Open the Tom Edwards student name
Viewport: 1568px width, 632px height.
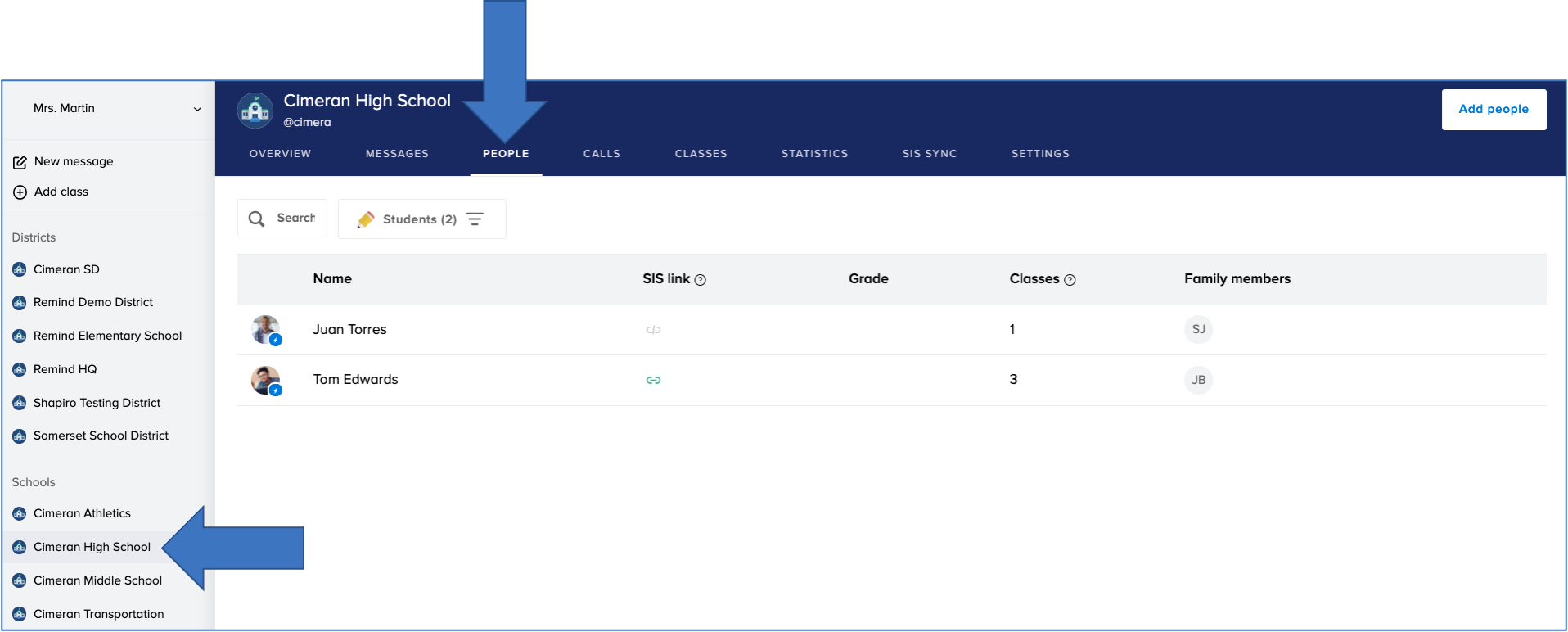[x=355, y=380]
